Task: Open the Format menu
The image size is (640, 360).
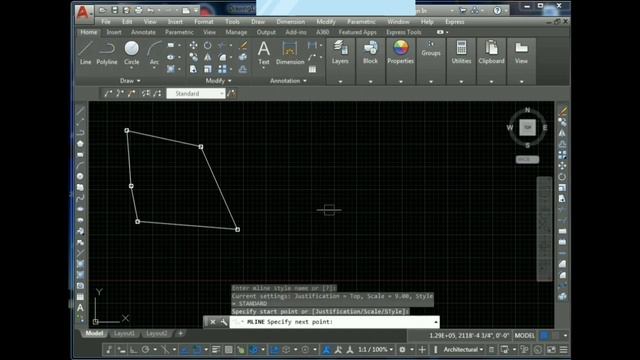Action: click(204, 22)
